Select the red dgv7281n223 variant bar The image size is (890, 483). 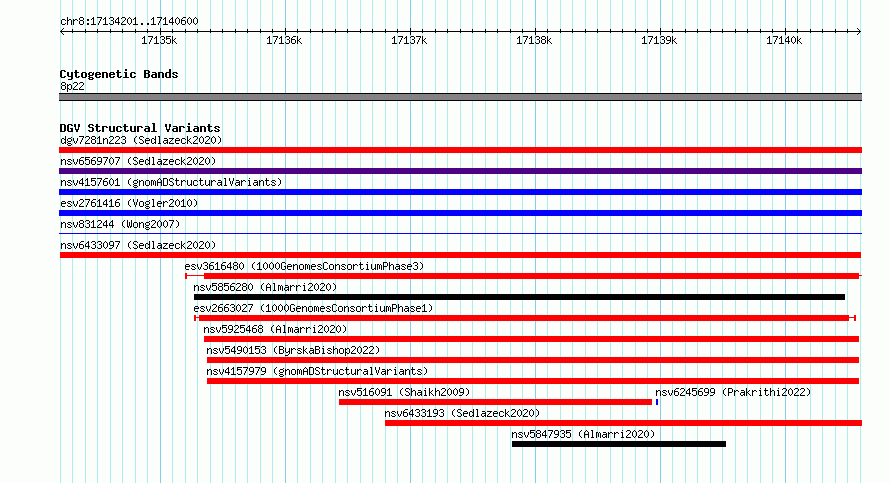460,150
